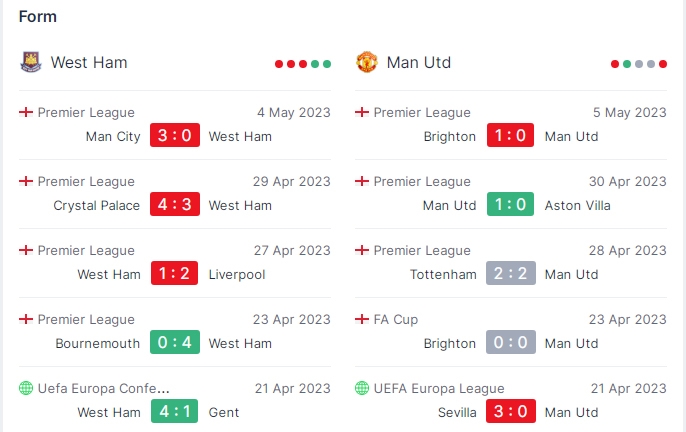
Task: Click England flag icon next to FA Cup
Action: (362, 319)
